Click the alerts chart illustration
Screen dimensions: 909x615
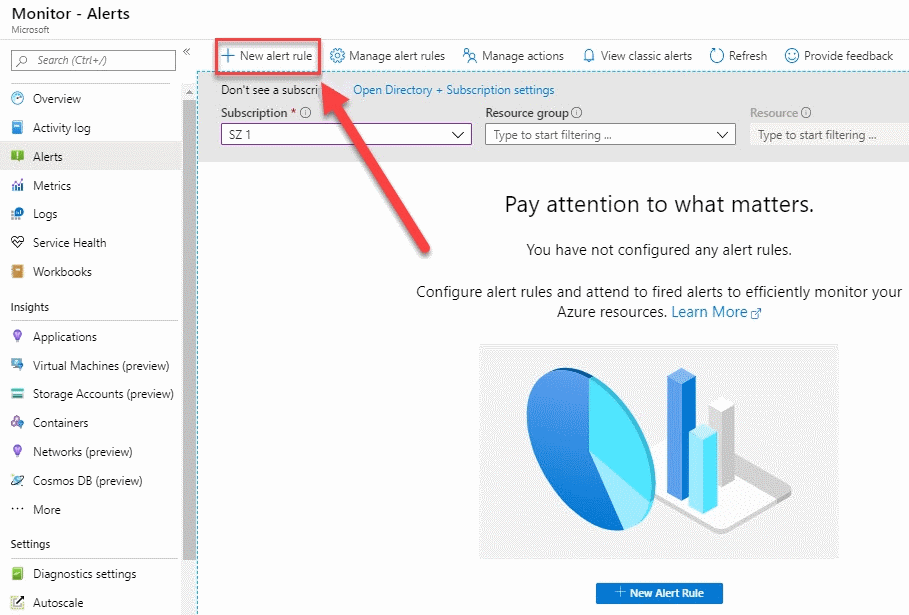pos(659,452)
